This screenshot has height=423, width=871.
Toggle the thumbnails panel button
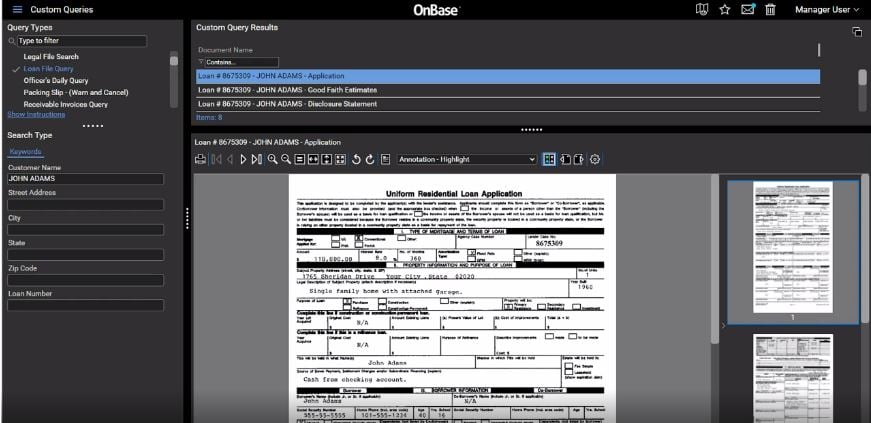tap(549, 160)
